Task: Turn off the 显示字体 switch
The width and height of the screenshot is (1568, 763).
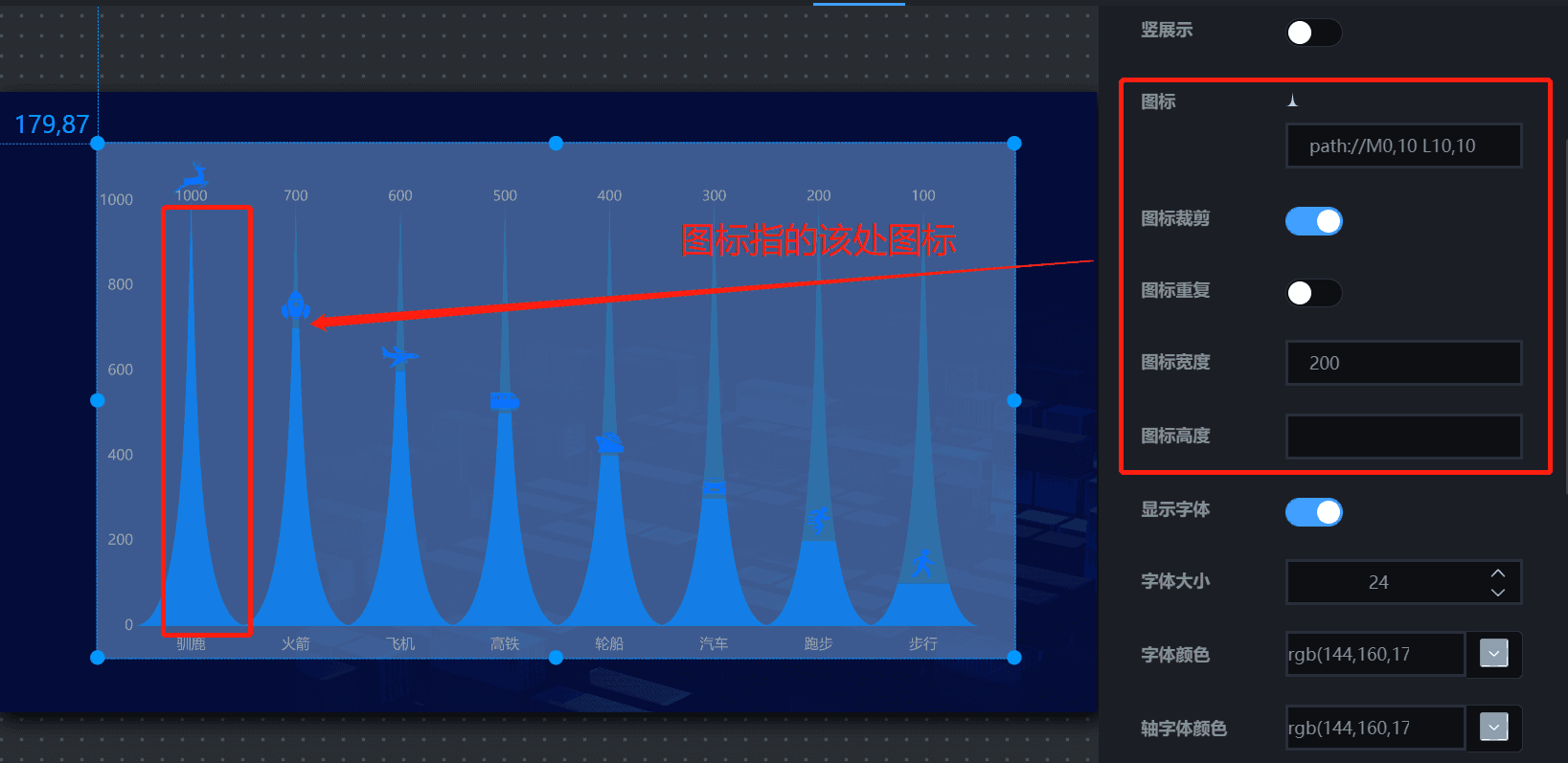Action: tap(1313, 512)
